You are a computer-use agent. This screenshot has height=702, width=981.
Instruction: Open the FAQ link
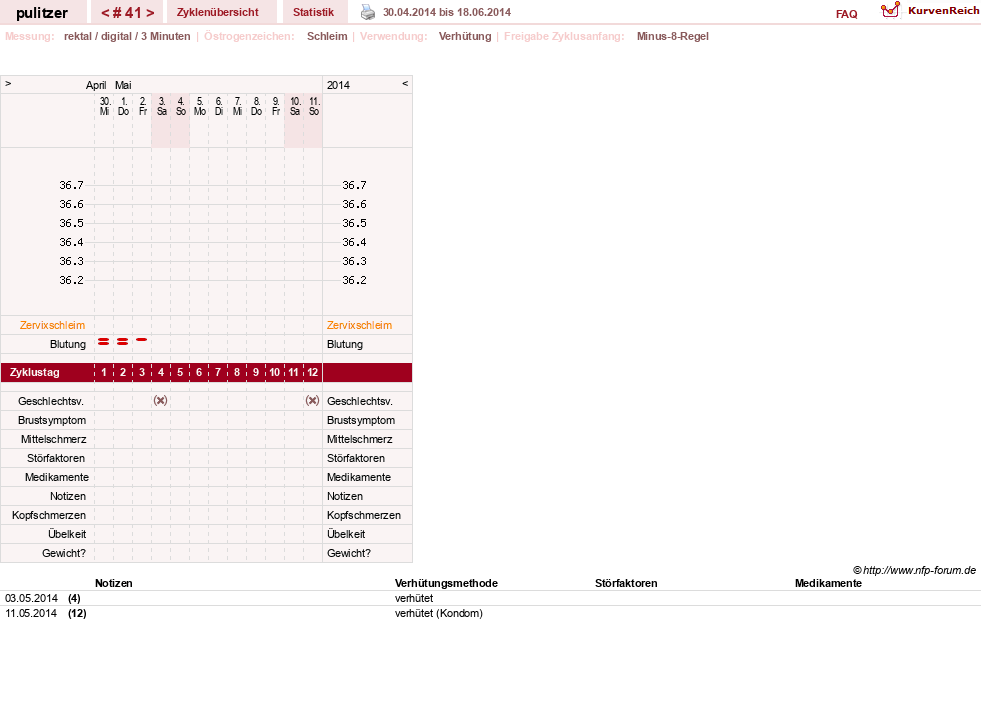pyautogui.click(x=846, y=14)
